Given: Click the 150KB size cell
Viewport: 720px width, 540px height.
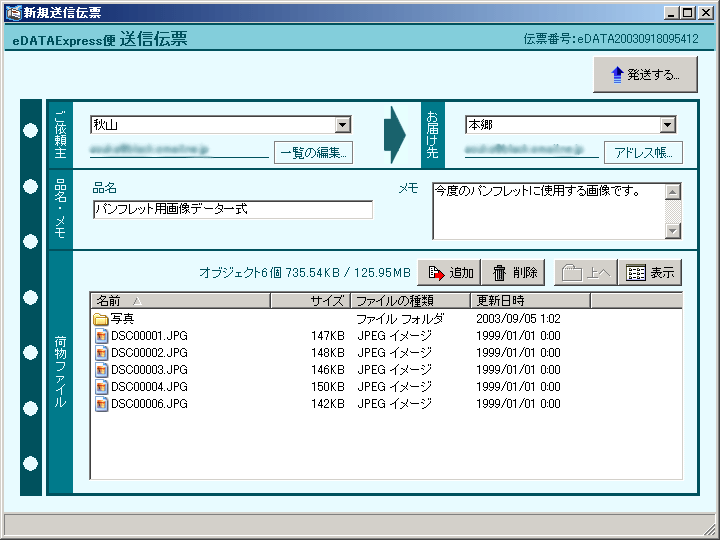Looking at the screenshot, I should (x=328, y=387).
